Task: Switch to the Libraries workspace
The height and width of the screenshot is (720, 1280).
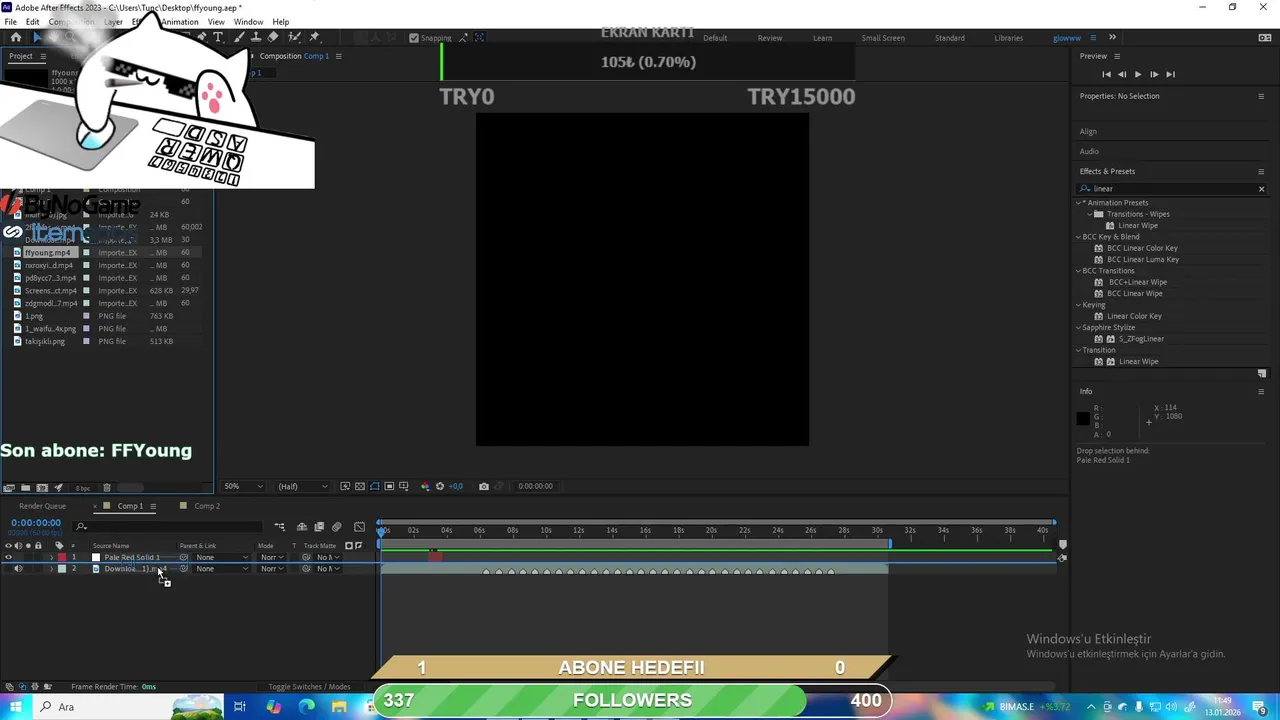Action: (1008, 38)
